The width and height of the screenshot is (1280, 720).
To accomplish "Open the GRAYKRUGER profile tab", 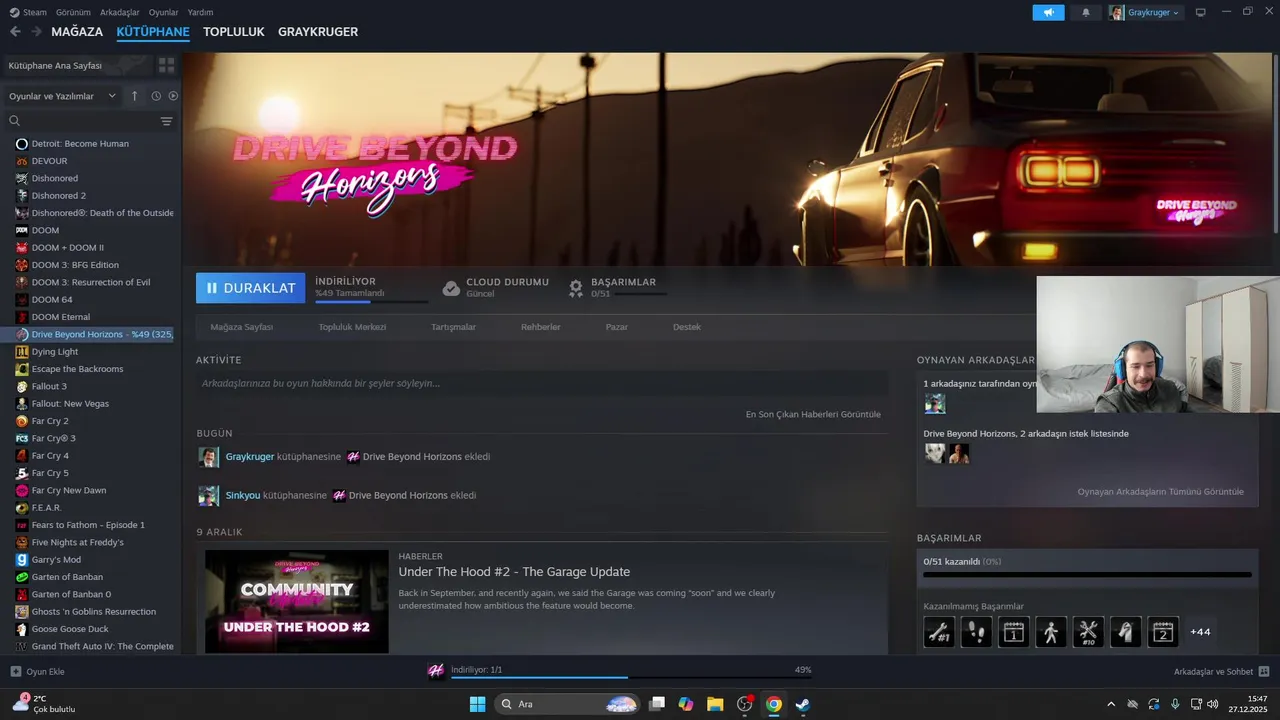I will [318, 32].
